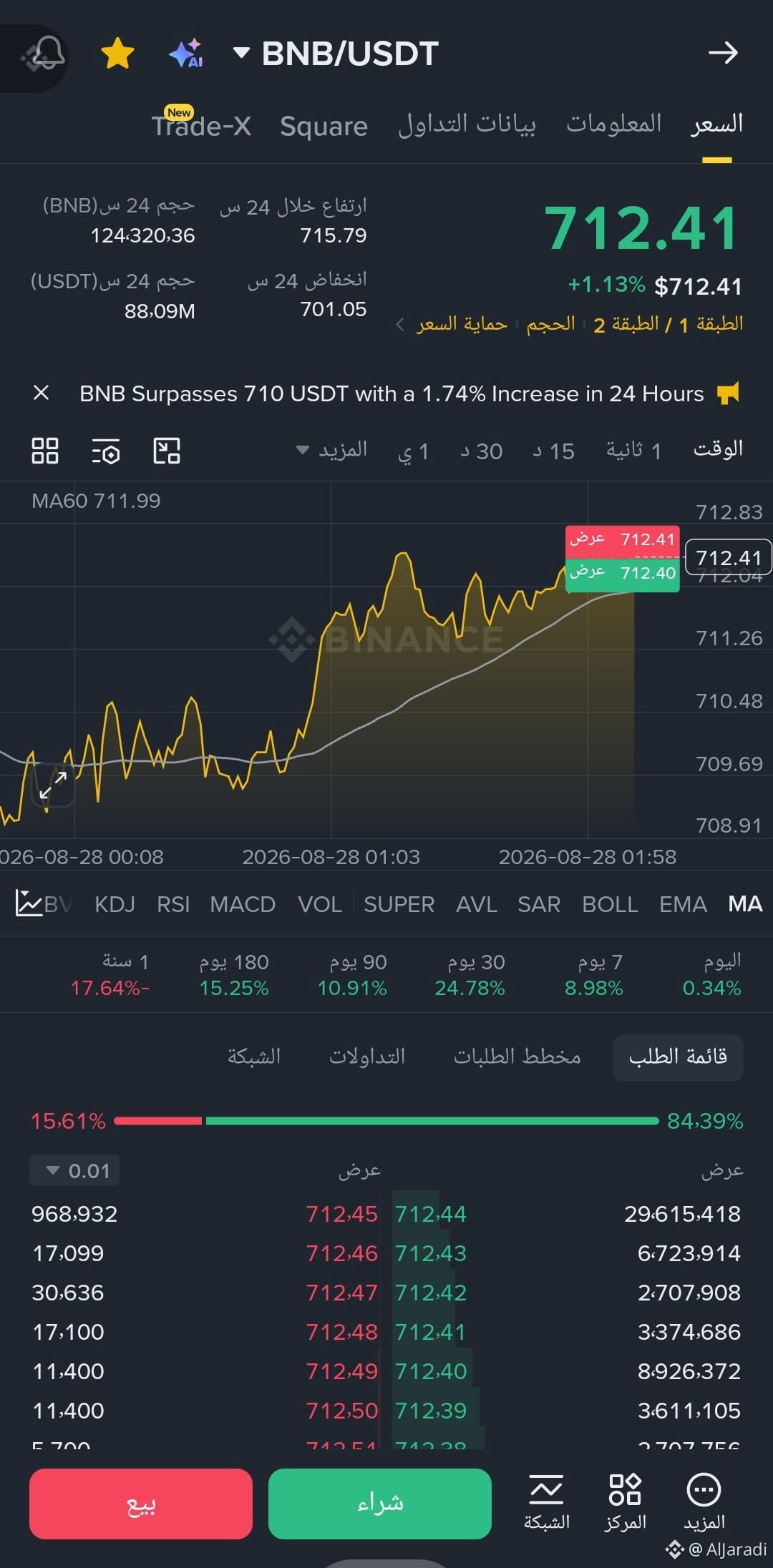Switch to the Square tab
This screenshot has height=1568, width=773.
(324, 126)
